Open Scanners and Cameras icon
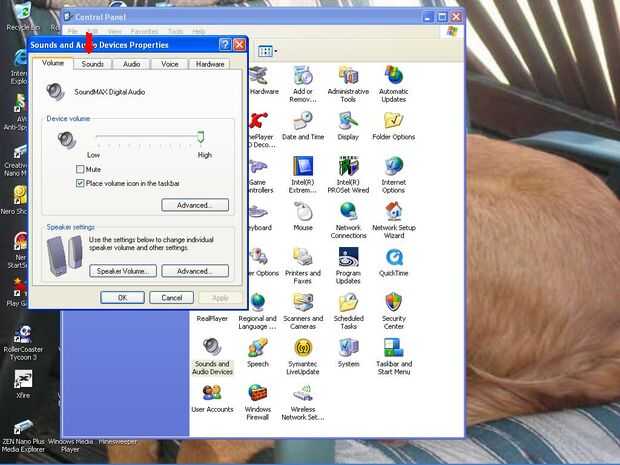The height and width of the screenshot is (465, 620). (303, 311)
